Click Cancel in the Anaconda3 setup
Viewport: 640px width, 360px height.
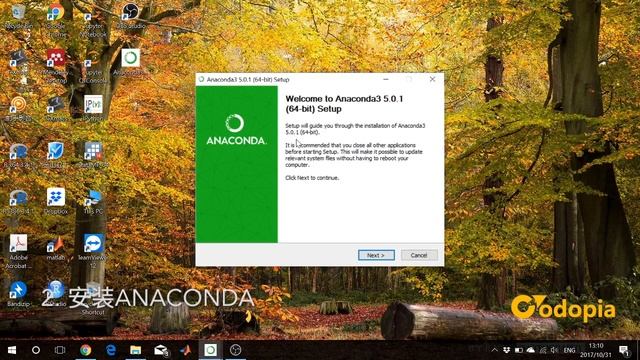click(419, 255)
